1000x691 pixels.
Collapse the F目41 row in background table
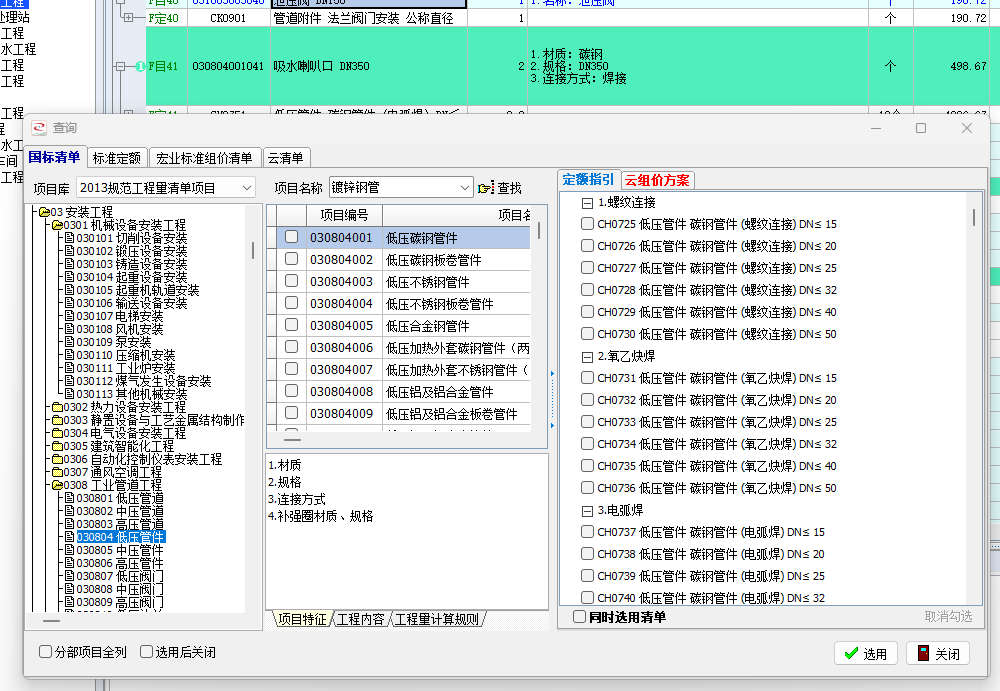(x=121, y=66)
